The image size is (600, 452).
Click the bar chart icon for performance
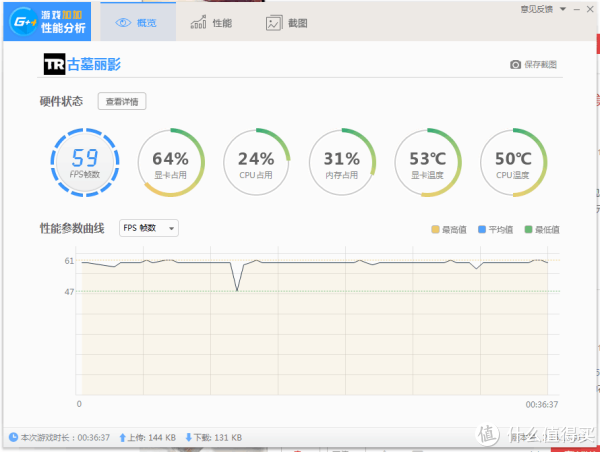click(x=198, y=22)
